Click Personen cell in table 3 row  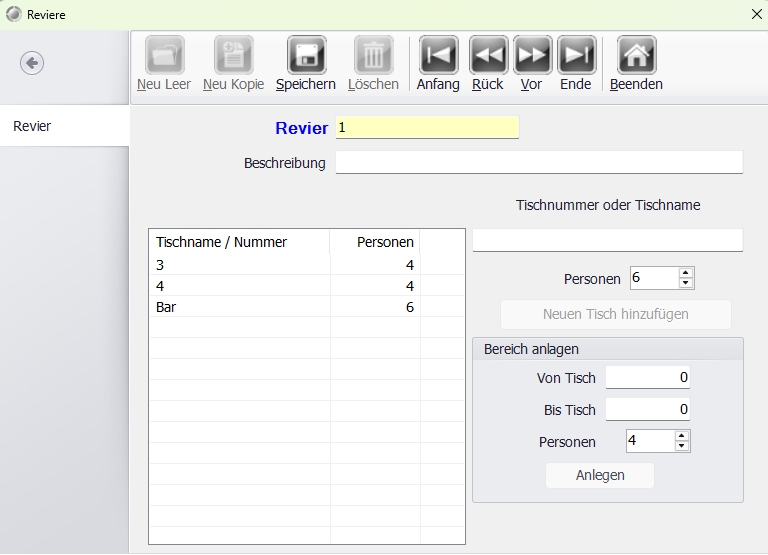[375, 265]
